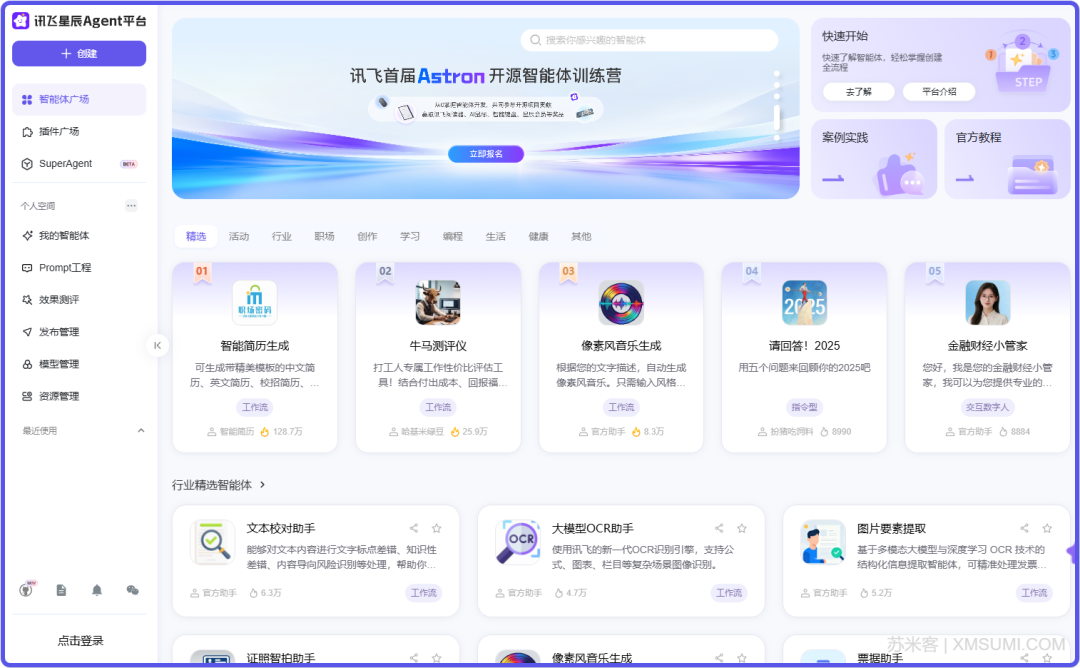Click the 工作流 tag on 大模型OCR助手

729,593
